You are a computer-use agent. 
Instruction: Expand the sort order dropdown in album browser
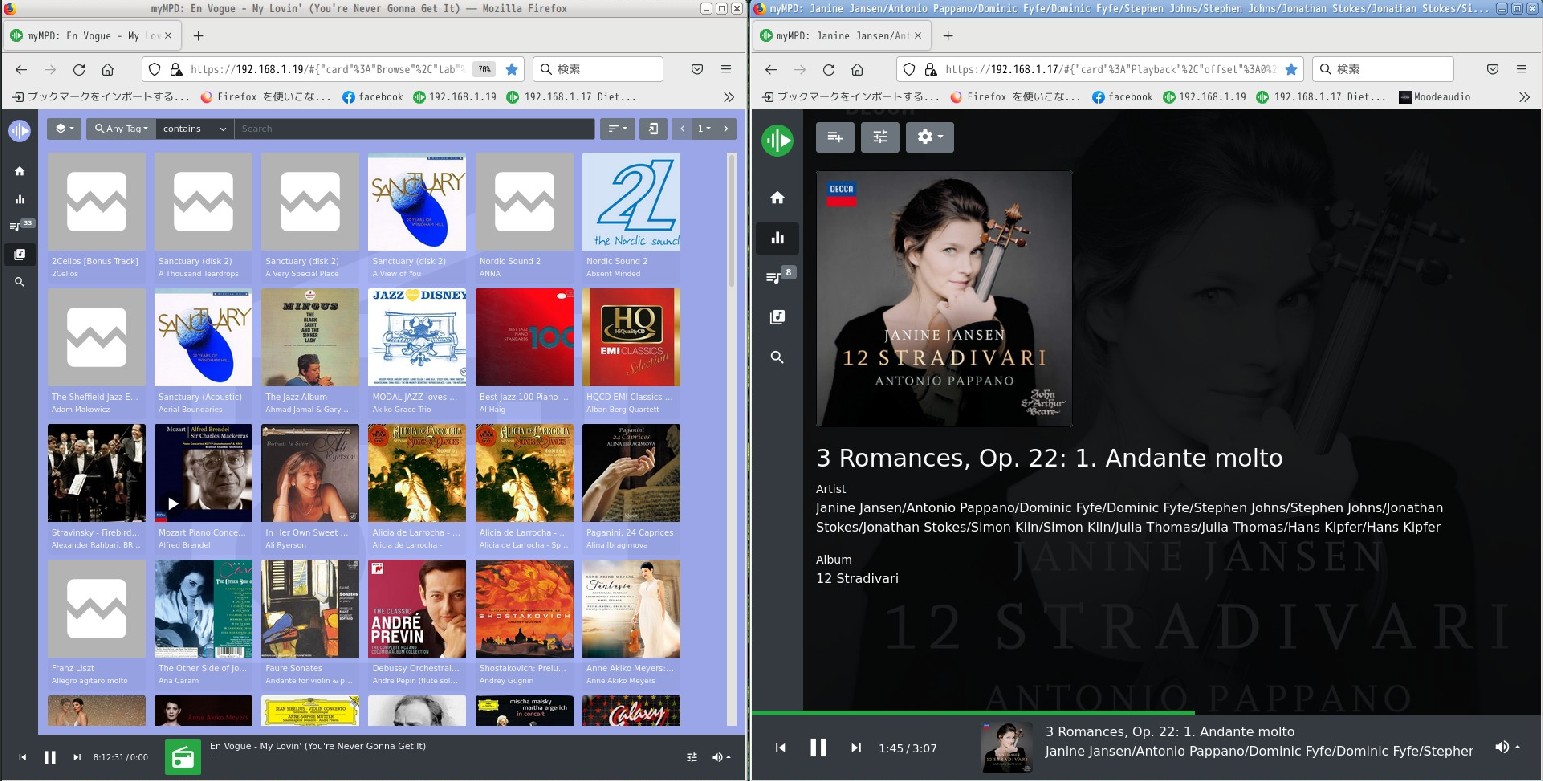point(615,129)
